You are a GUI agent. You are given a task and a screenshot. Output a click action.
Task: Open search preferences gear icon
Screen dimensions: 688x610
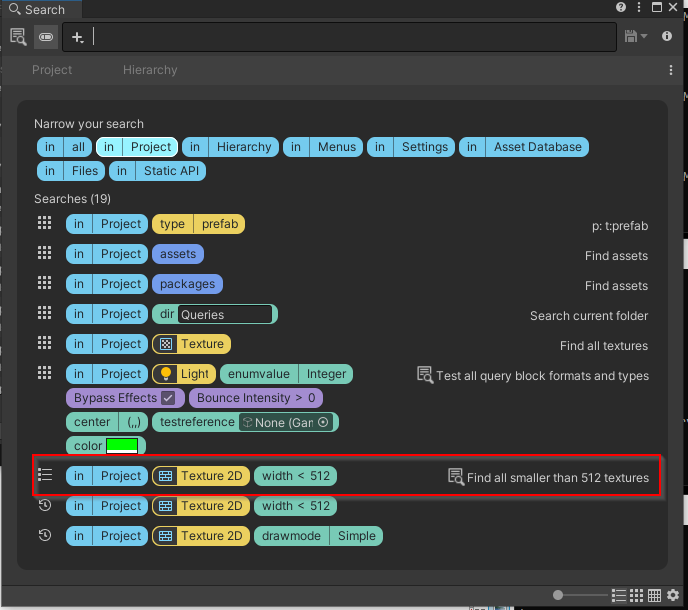pyautogui.click(x=673, y=596)
